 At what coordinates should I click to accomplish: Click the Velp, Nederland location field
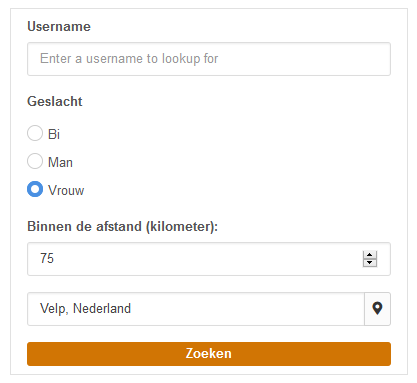(196, 309)
